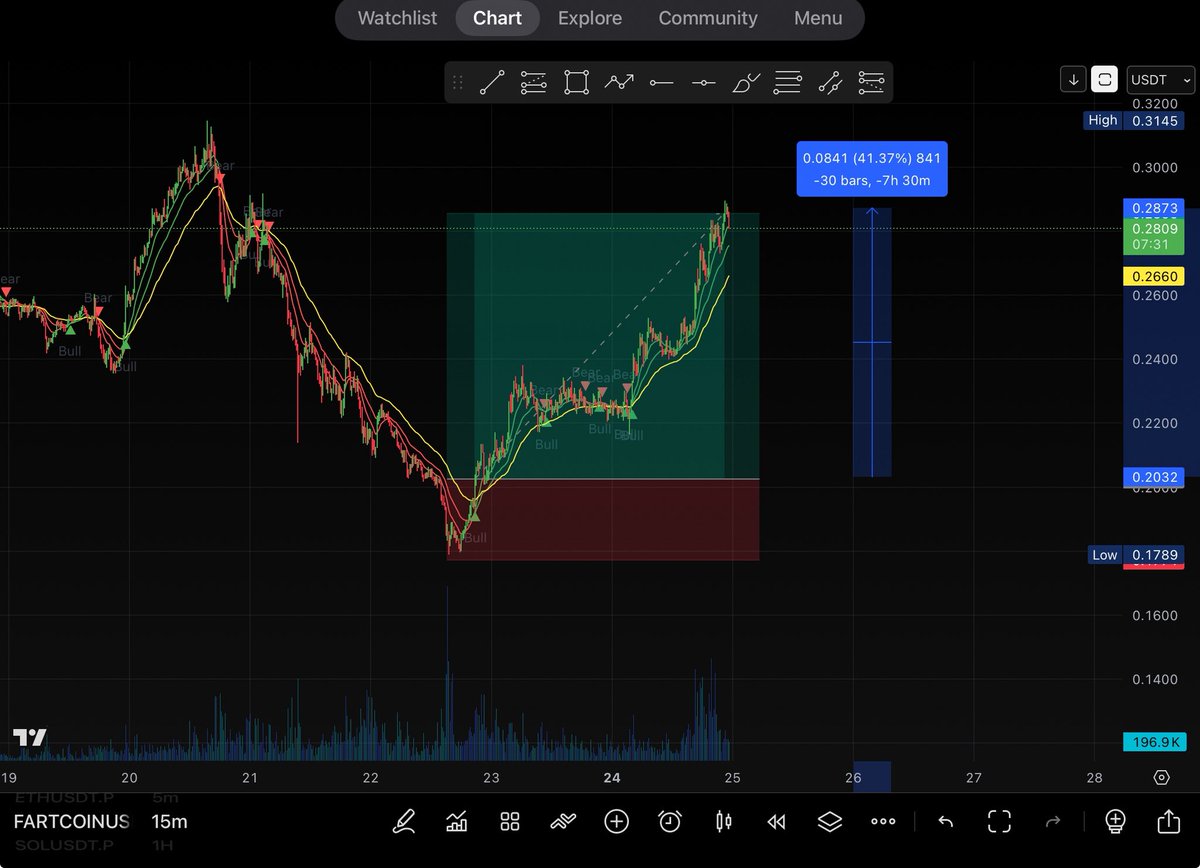Activate the Bar Replay rewind icon
Viewport: 1200px width, 868px height.
coord(776,821)
